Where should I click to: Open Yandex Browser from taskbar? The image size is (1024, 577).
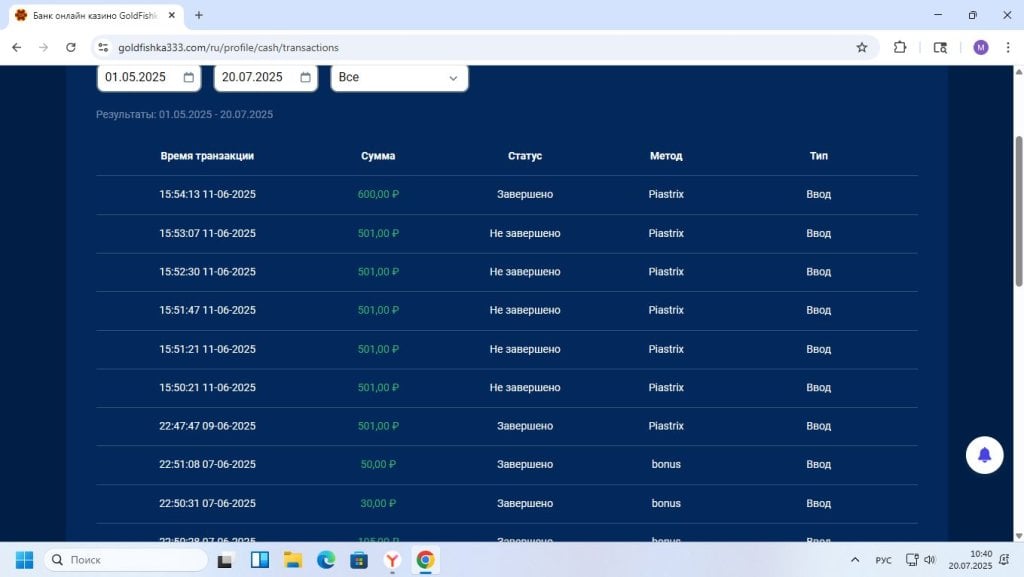pos(392,559)
